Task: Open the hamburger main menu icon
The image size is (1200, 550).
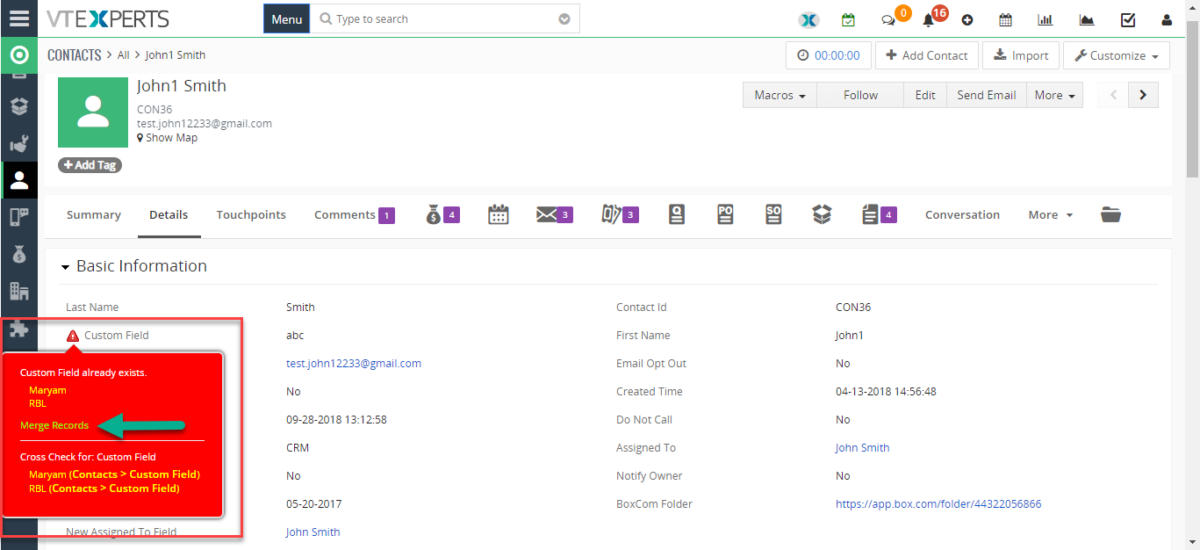Action: pyautogui.click(x=19, y=18)
